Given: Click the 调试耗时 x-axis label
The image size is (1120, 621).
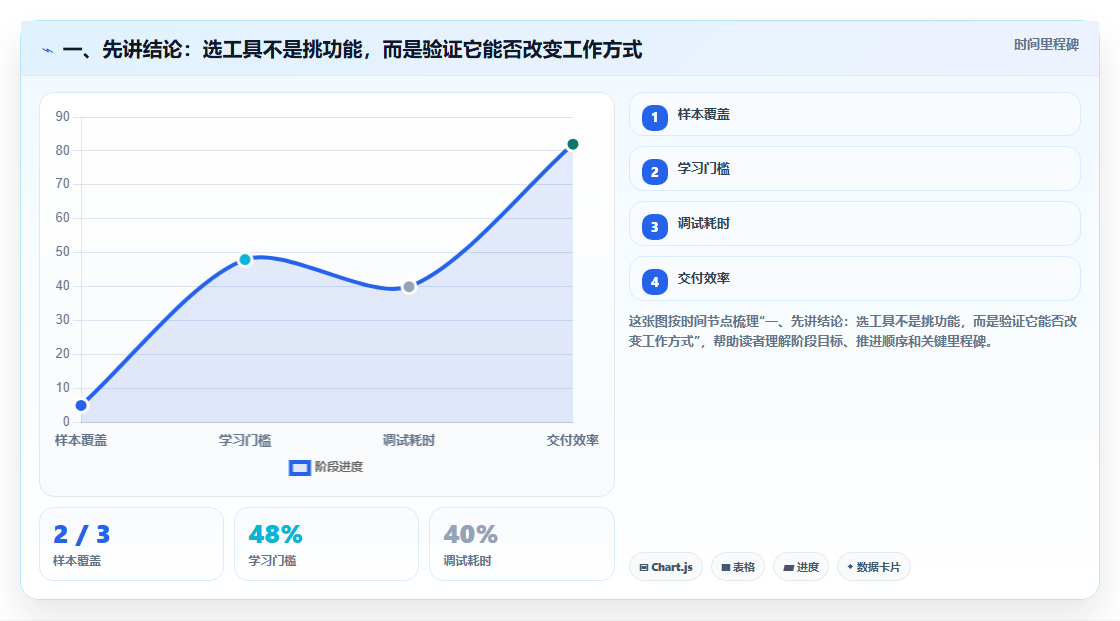Looking at the screenshot, I should click(x=409, y=440).
